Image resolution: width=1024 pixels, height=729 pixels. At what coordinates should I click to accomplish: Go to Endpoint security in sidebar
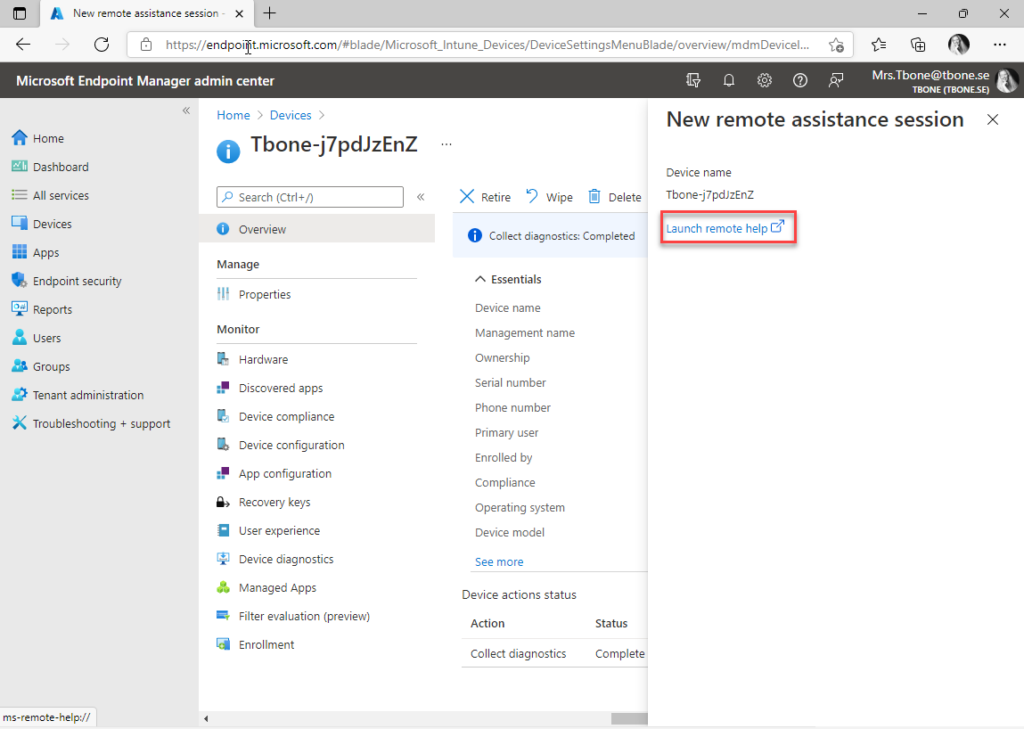tap(77, 281)
